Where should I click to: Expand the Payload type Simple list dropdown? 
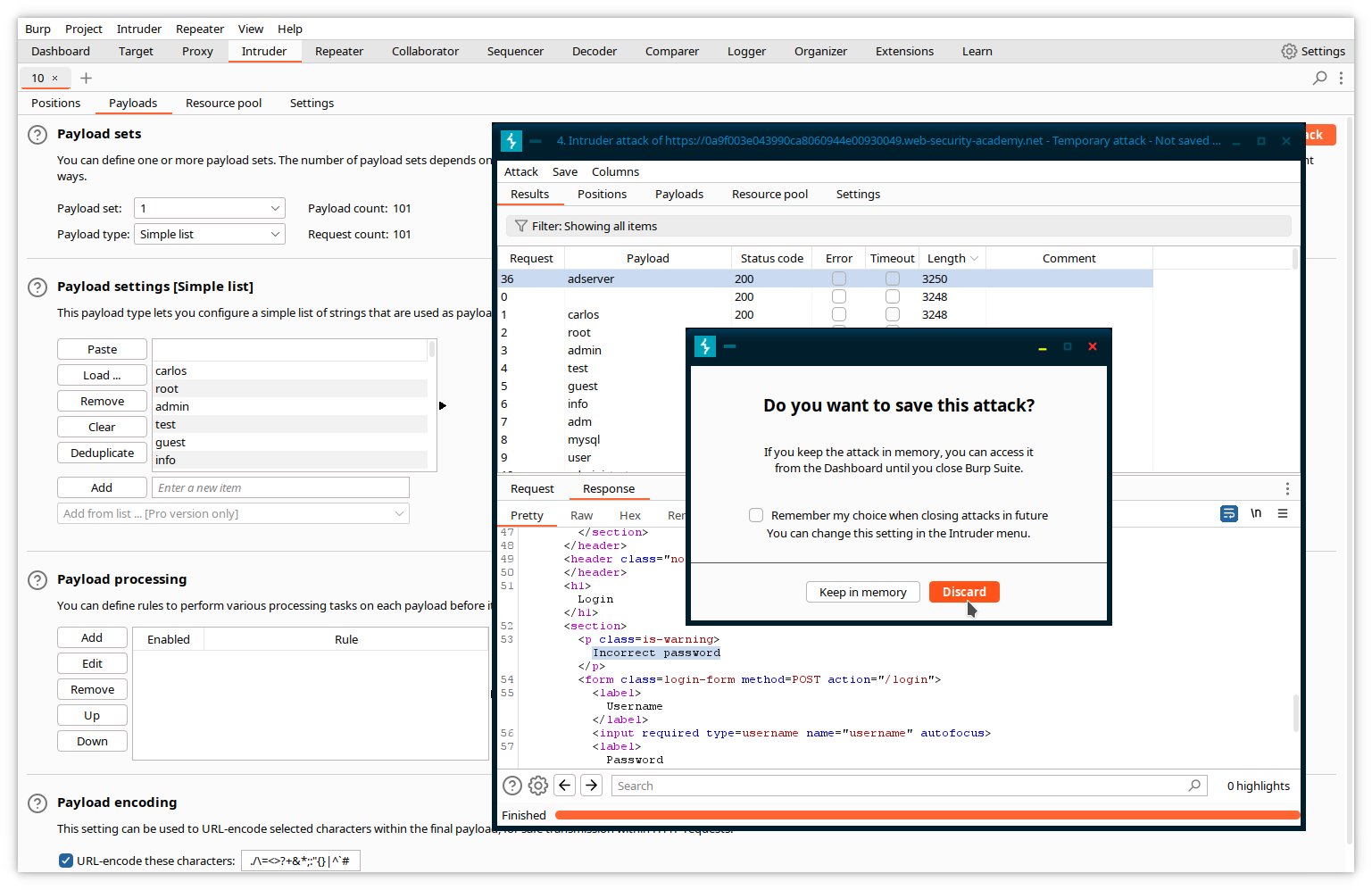coord(210,235)
